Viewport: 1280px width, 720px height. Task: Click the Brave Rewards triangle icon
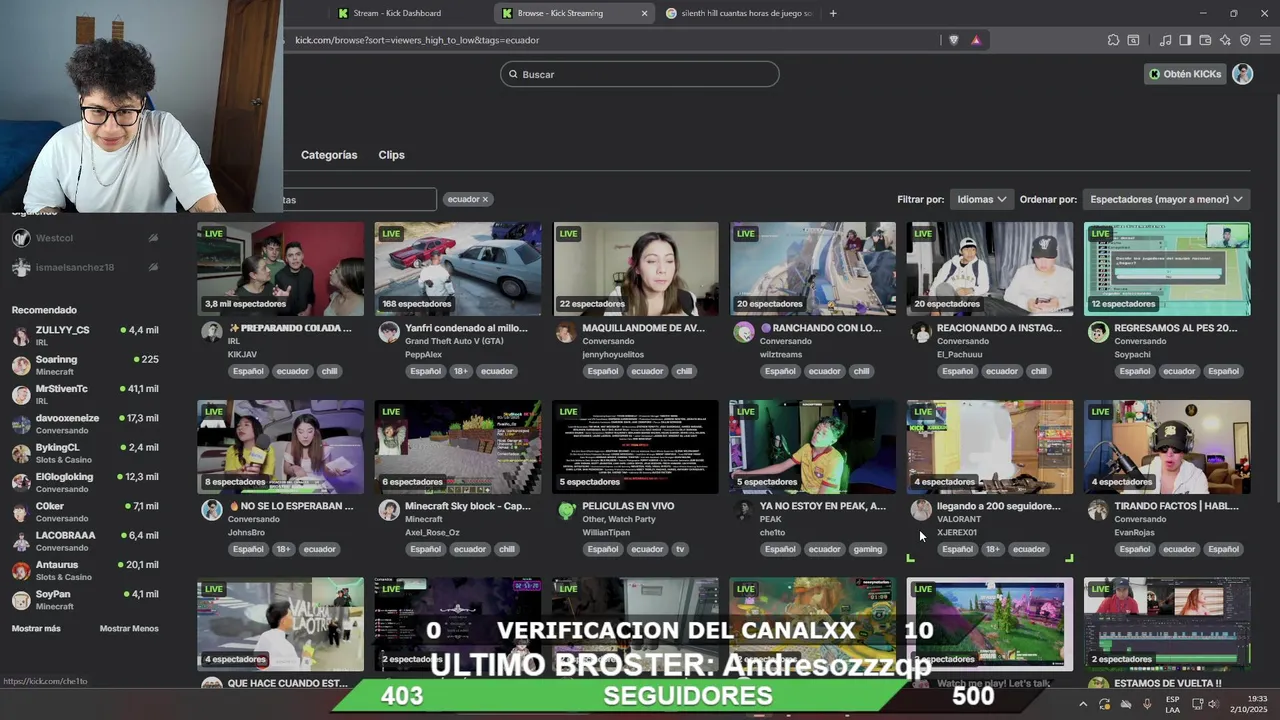point(976,40)
